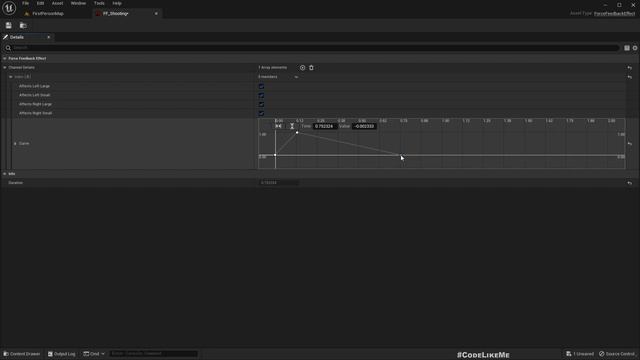Open the Output Log
This screenshot has height=360, width=640.
[62, 354]
